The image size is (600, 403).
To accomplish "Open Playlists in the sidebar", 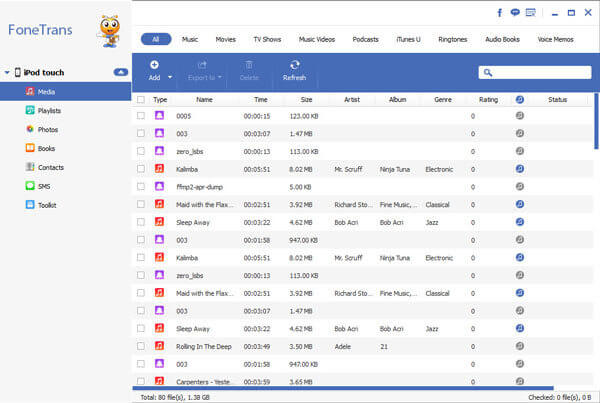I will point(49,110).
